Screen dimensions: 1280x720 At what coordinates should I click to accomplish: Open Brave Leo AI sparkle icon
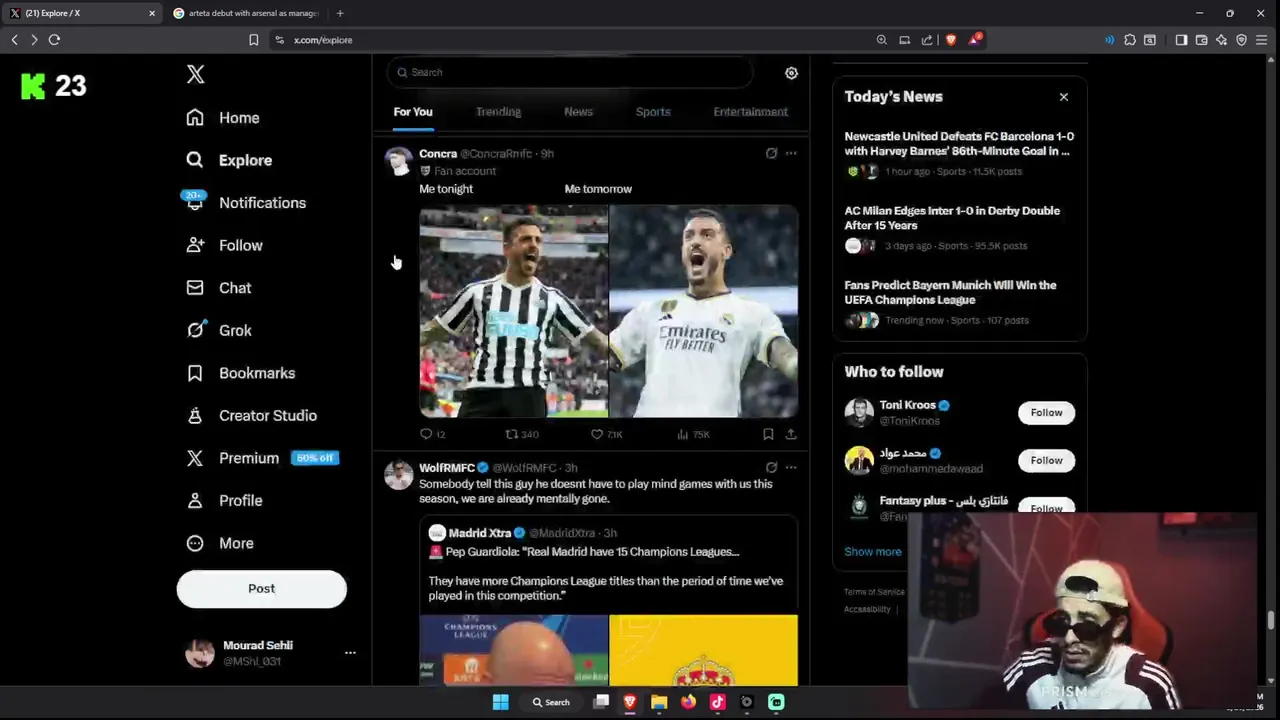1221,40
